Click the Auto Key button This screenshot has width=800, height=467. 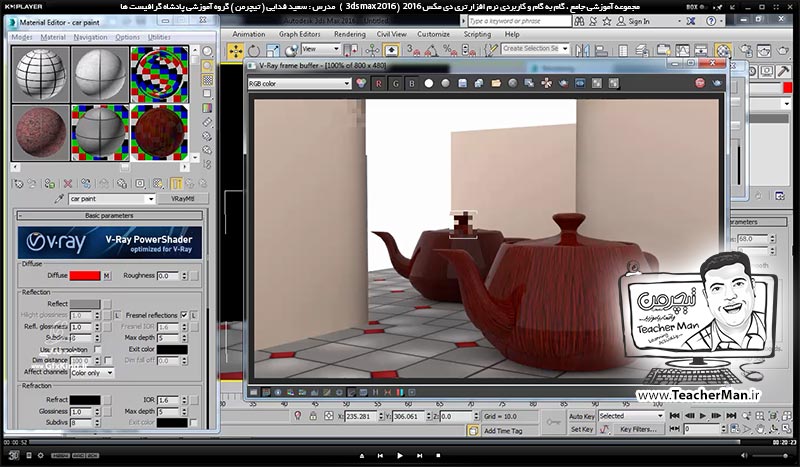click(x=582, y=416)
